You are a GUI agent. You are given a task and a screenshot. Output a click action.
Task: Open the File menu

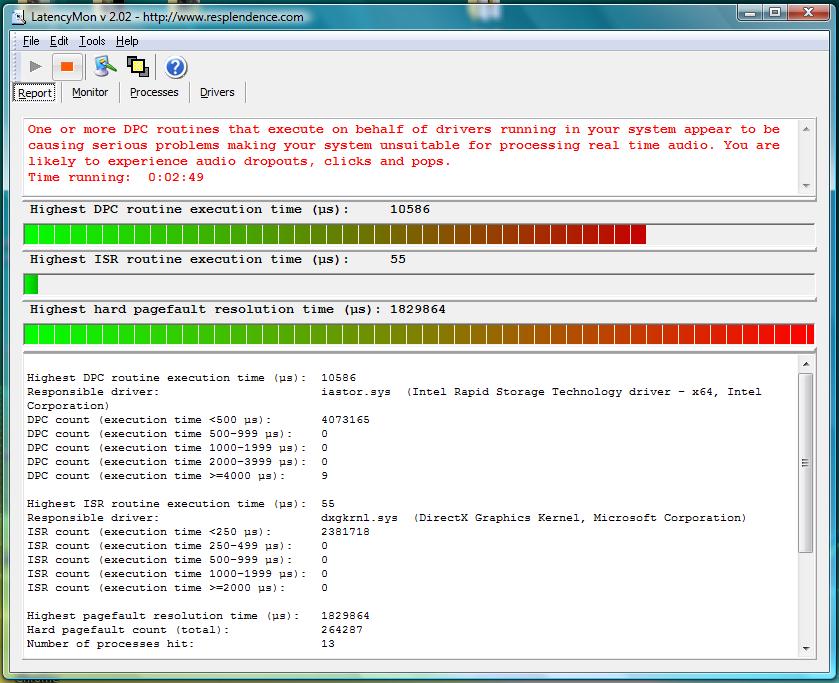point(31,41)
